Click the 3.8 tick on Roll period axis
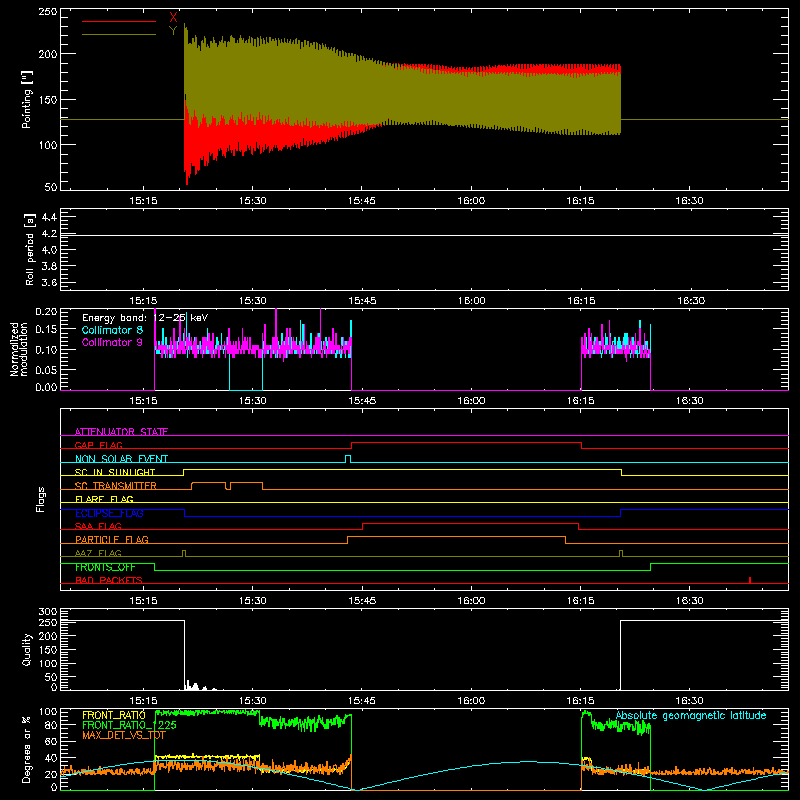The image size is (800, 800). 49,266
